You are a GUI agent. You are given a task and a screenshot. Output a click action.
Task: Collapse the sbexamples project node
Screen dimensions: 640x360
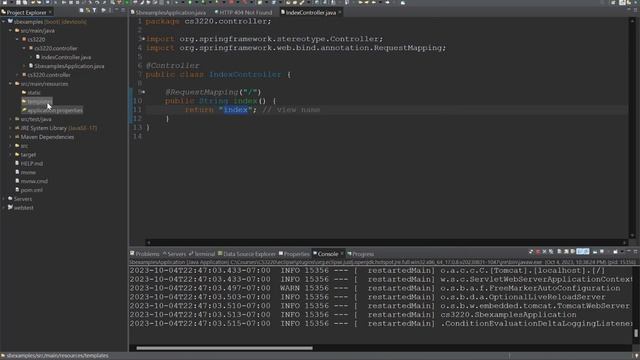[4, 22]
